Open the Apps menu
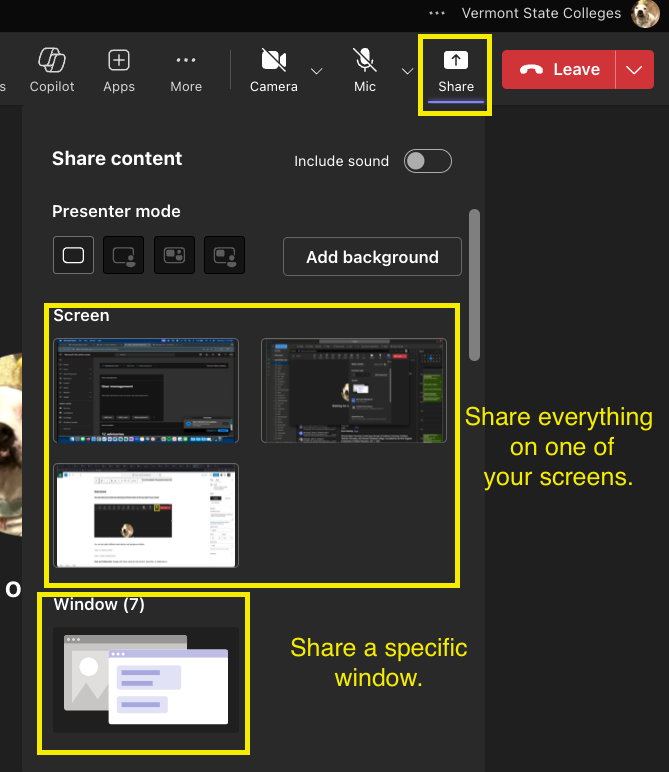Viewport: 669px width, 772px height. [x=119, y=69]
